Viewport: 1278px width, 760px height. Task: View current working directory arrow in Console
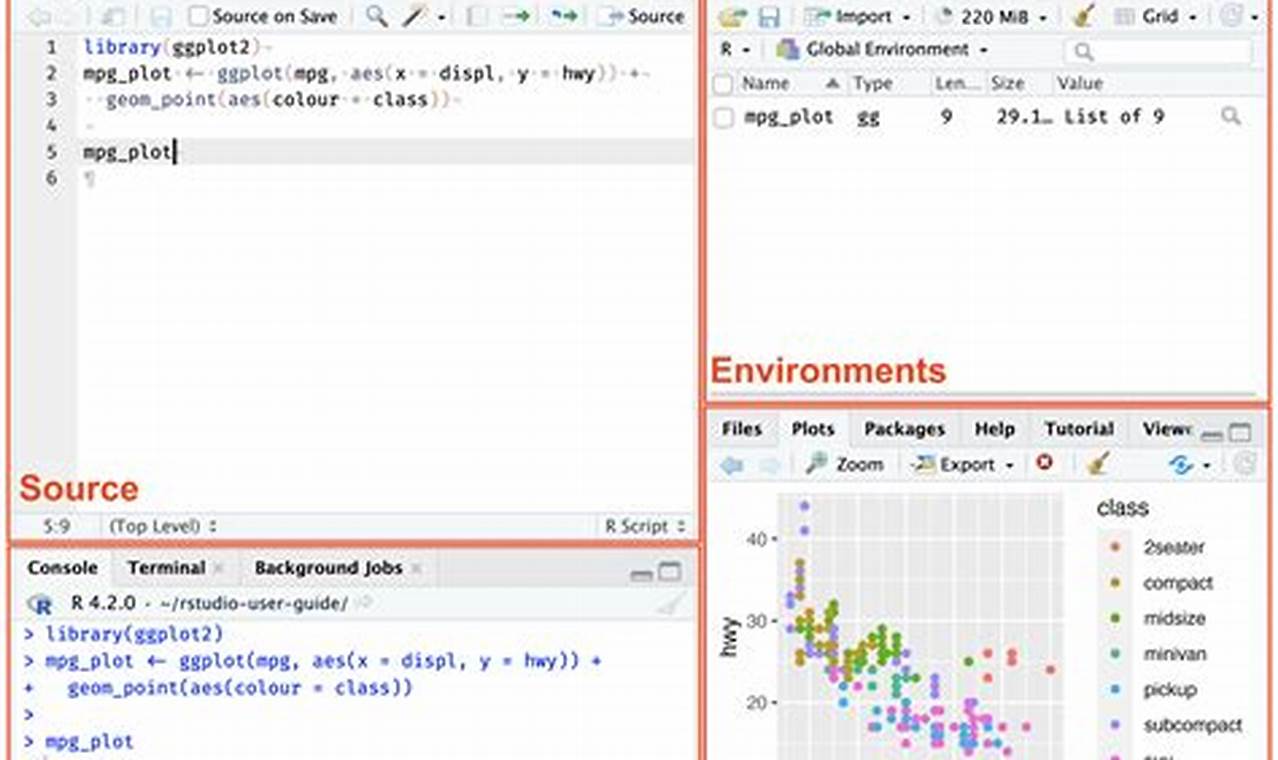point(364,603)
